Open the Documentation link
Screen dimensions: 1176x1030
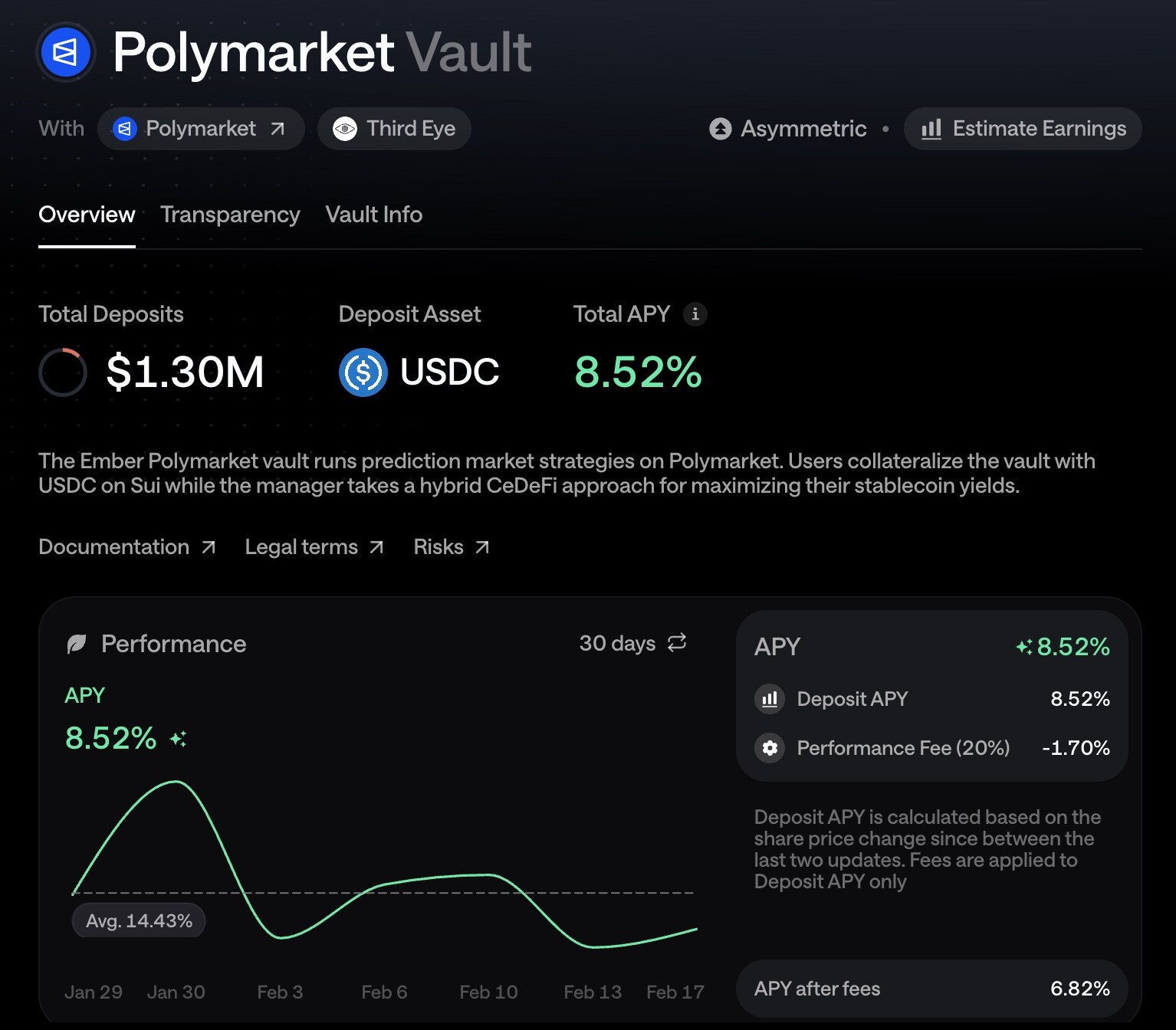point(126,547)
